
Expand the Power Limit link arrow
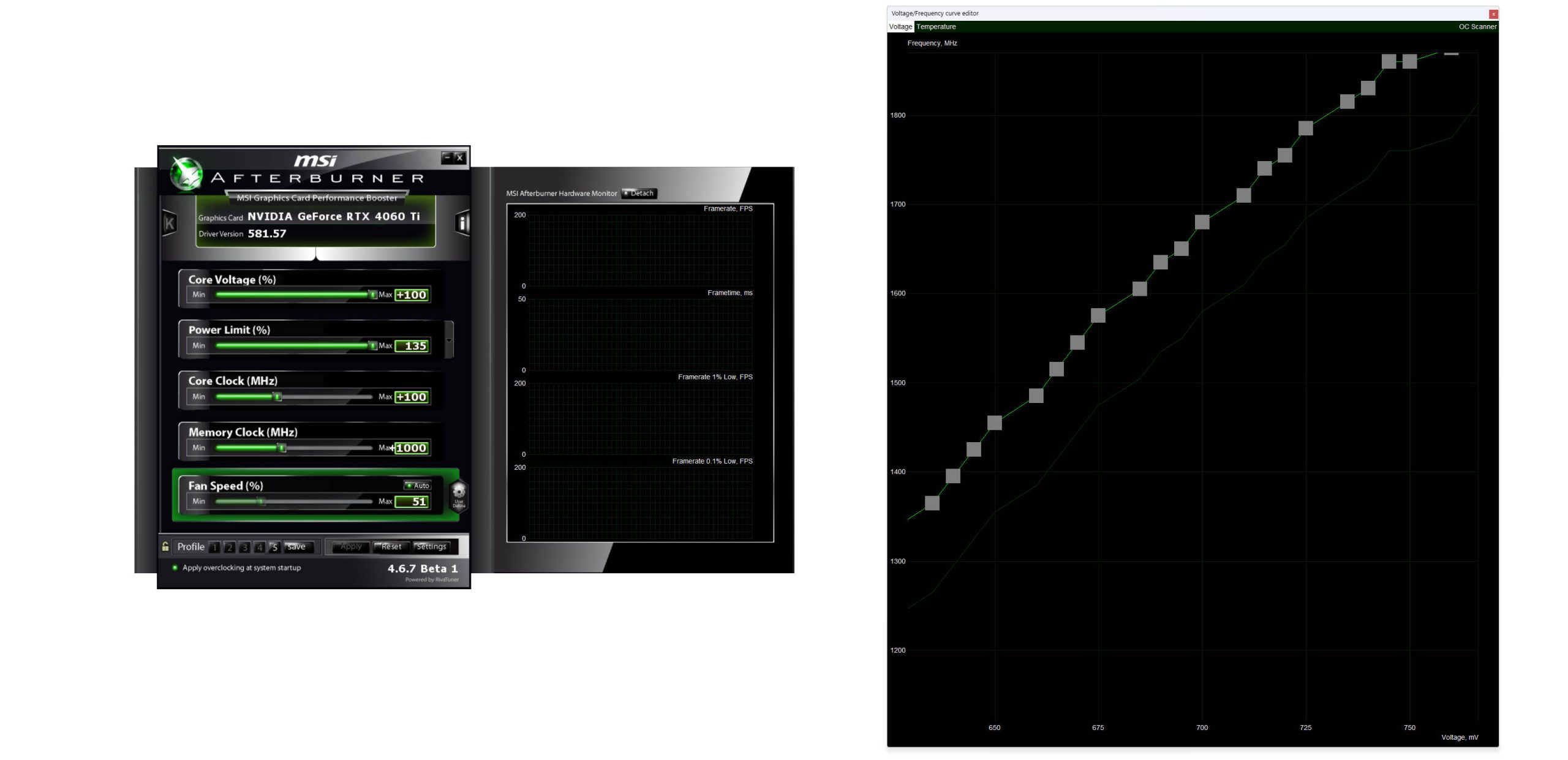[449, 340]
